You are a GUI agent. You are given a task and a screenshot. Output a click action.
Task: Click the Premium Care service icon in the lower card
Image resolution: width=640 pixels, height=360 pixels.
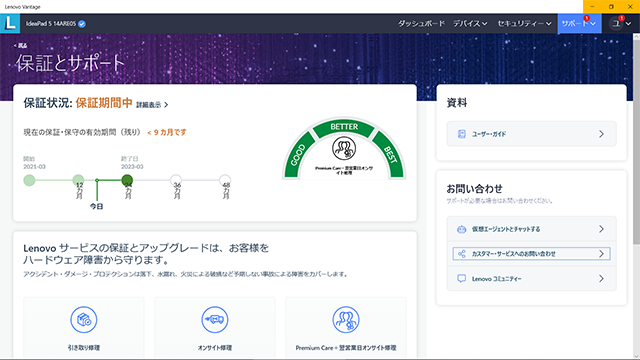[346, 320]
